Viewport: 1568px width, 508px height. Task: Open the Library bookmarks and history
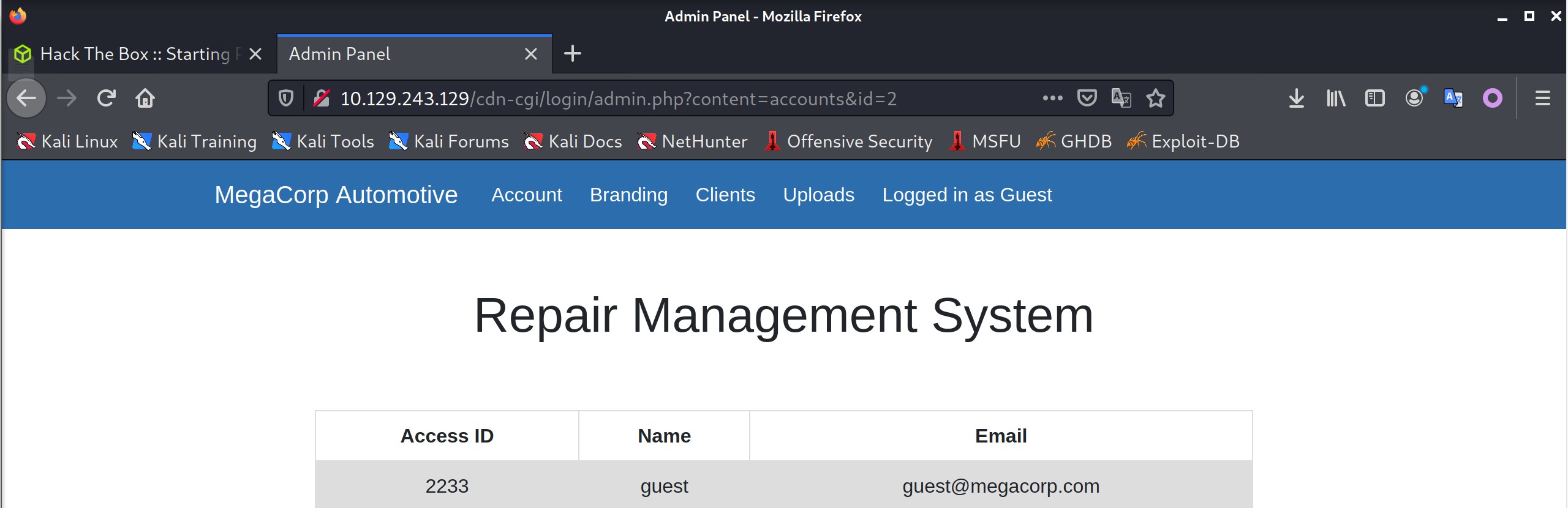(x=1336, y=98)
